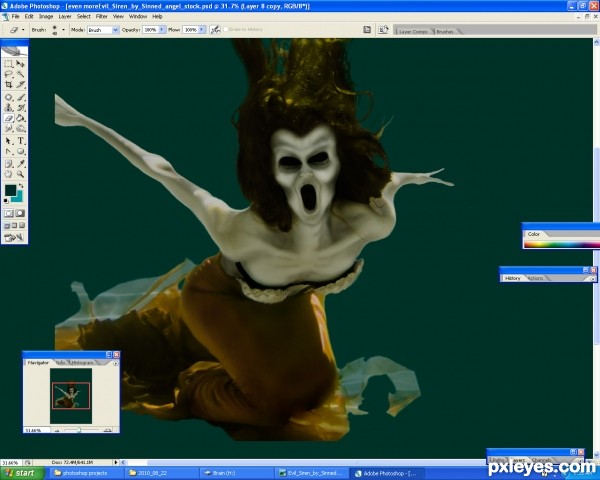Switch to Full Screen with menu bar

coord(14,225)
